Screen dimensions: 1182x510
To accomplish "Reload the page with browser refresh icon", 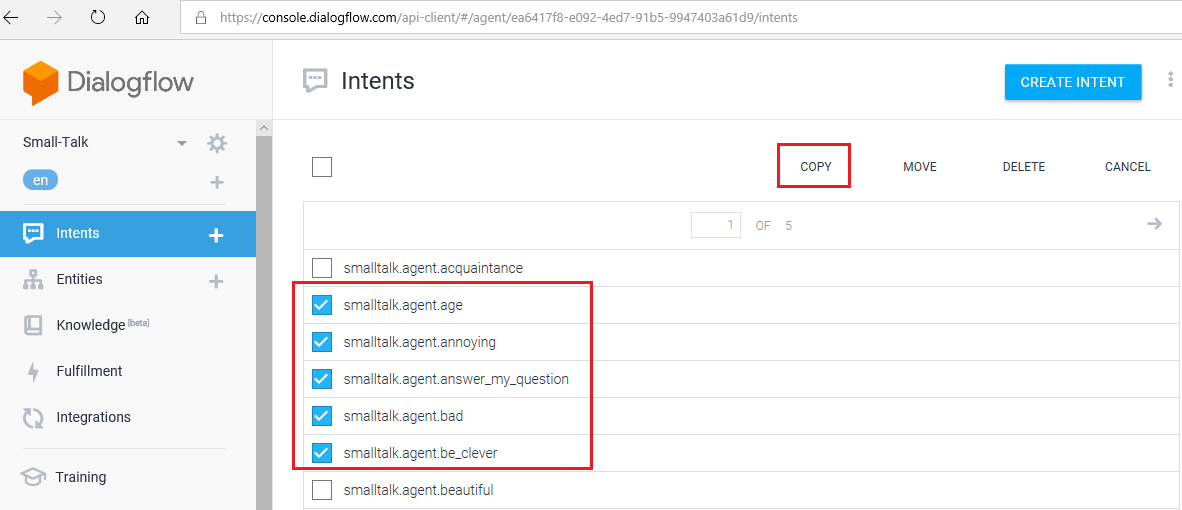I will [x=98, y=17].
